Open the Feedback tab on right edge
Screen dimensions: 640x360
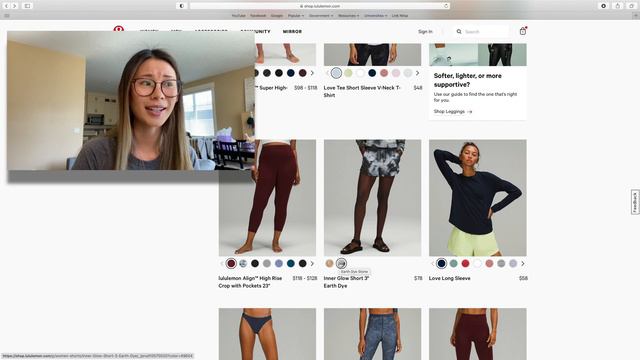pyautogui.click(x=635, y=202)
